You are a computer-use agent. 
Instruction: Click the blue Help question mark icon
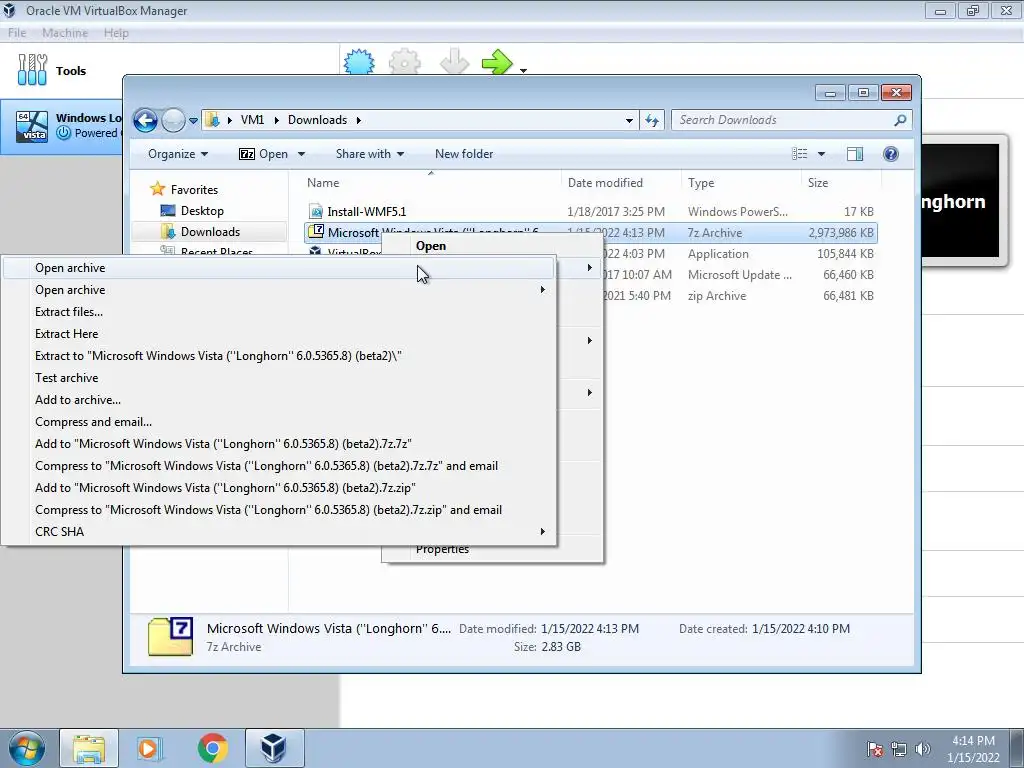pos(890,154)
